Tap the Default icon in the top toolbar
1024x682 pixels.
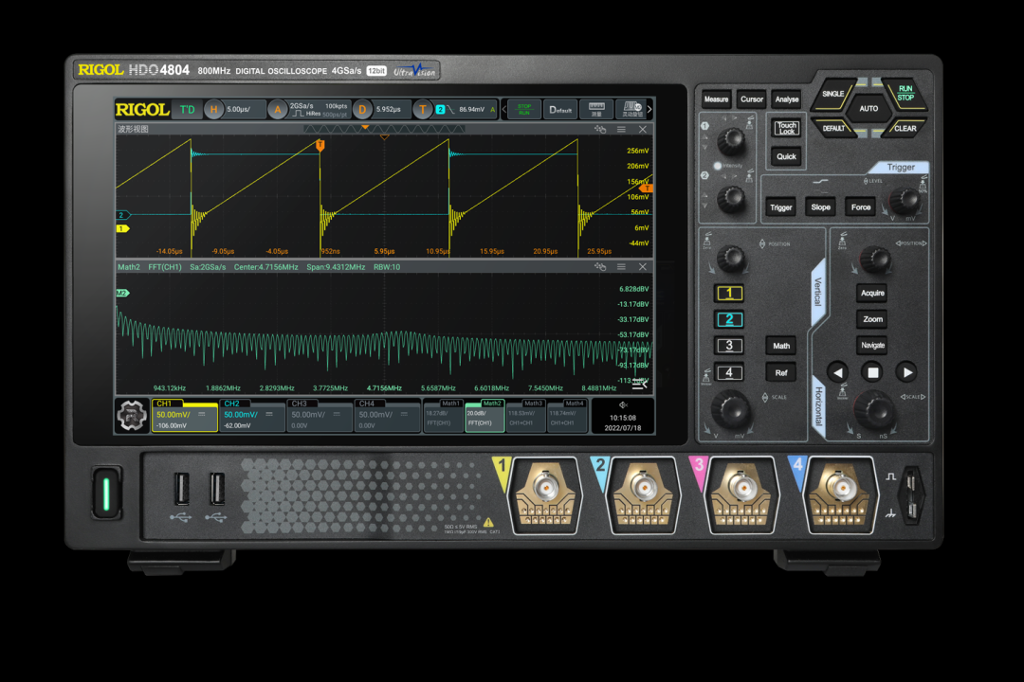pos(560,109)
